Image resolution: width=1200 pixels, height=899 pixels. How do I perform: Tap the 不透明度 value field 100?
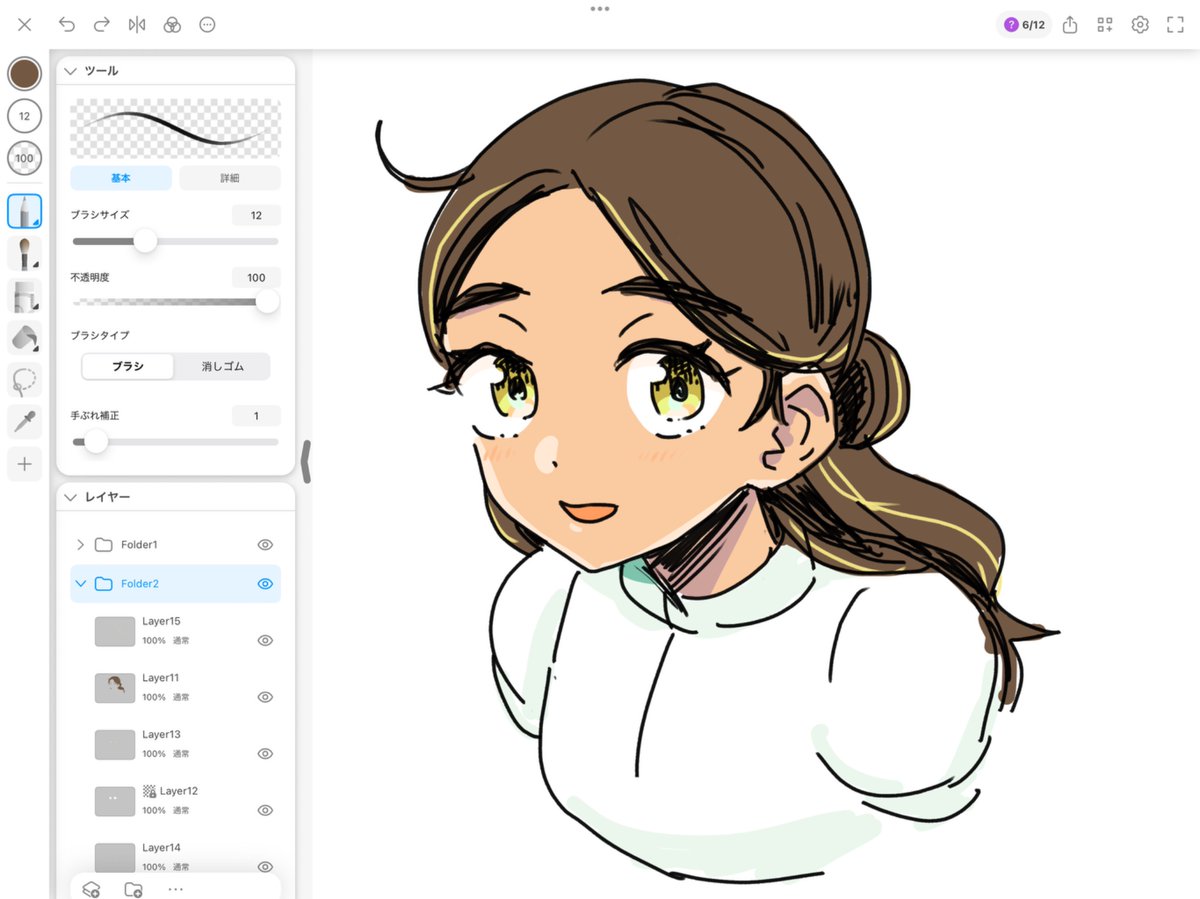tap(256, 277)
